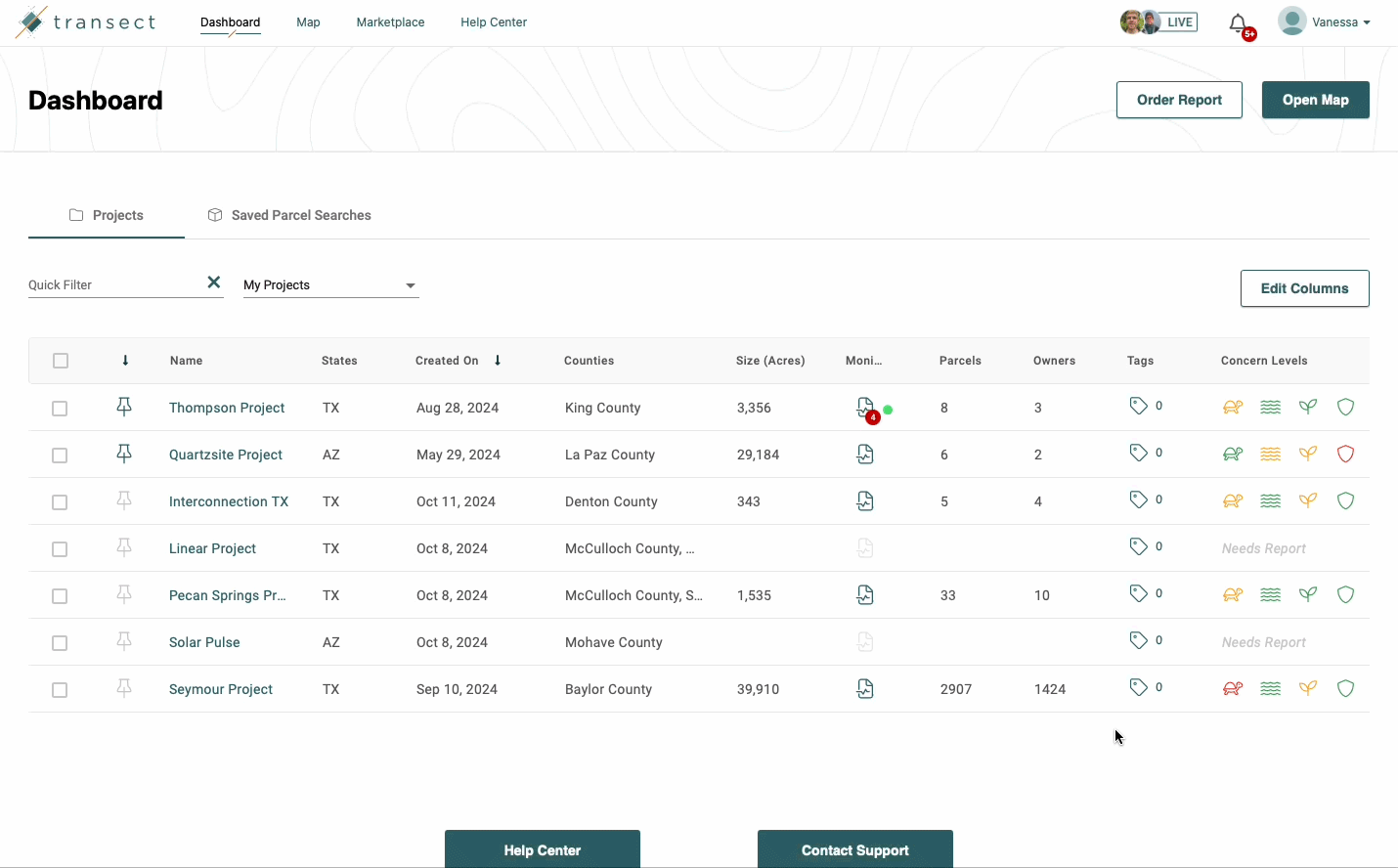1398x868 pixels.
Task: Click the Order Report button
Action: pyautogui.click(x=1179, y=100)
